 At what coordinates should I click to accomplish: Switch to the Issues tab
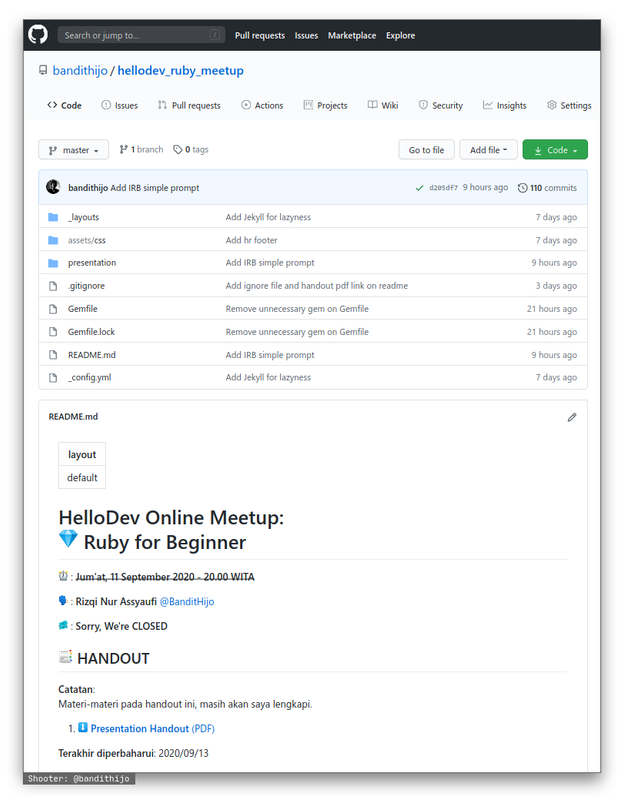point(119,105)
